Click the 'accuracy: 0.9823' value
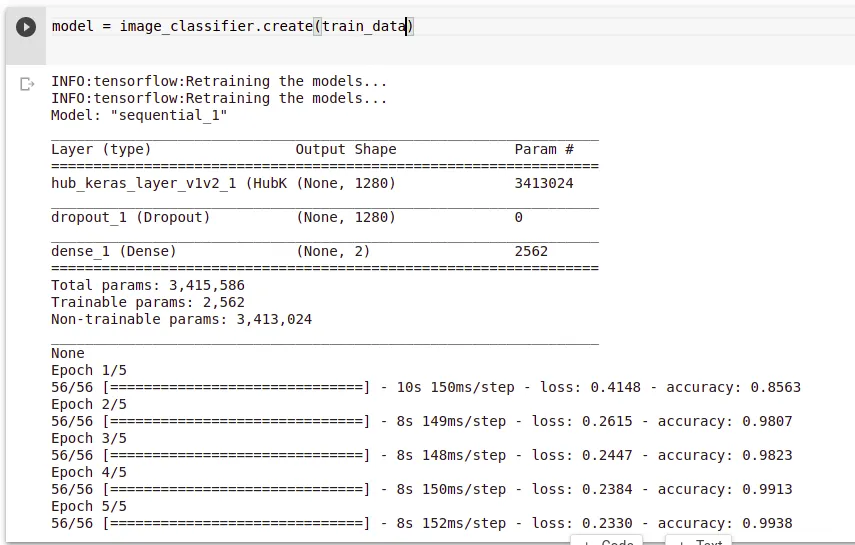The image size is (855, 545). click(725, 455)
